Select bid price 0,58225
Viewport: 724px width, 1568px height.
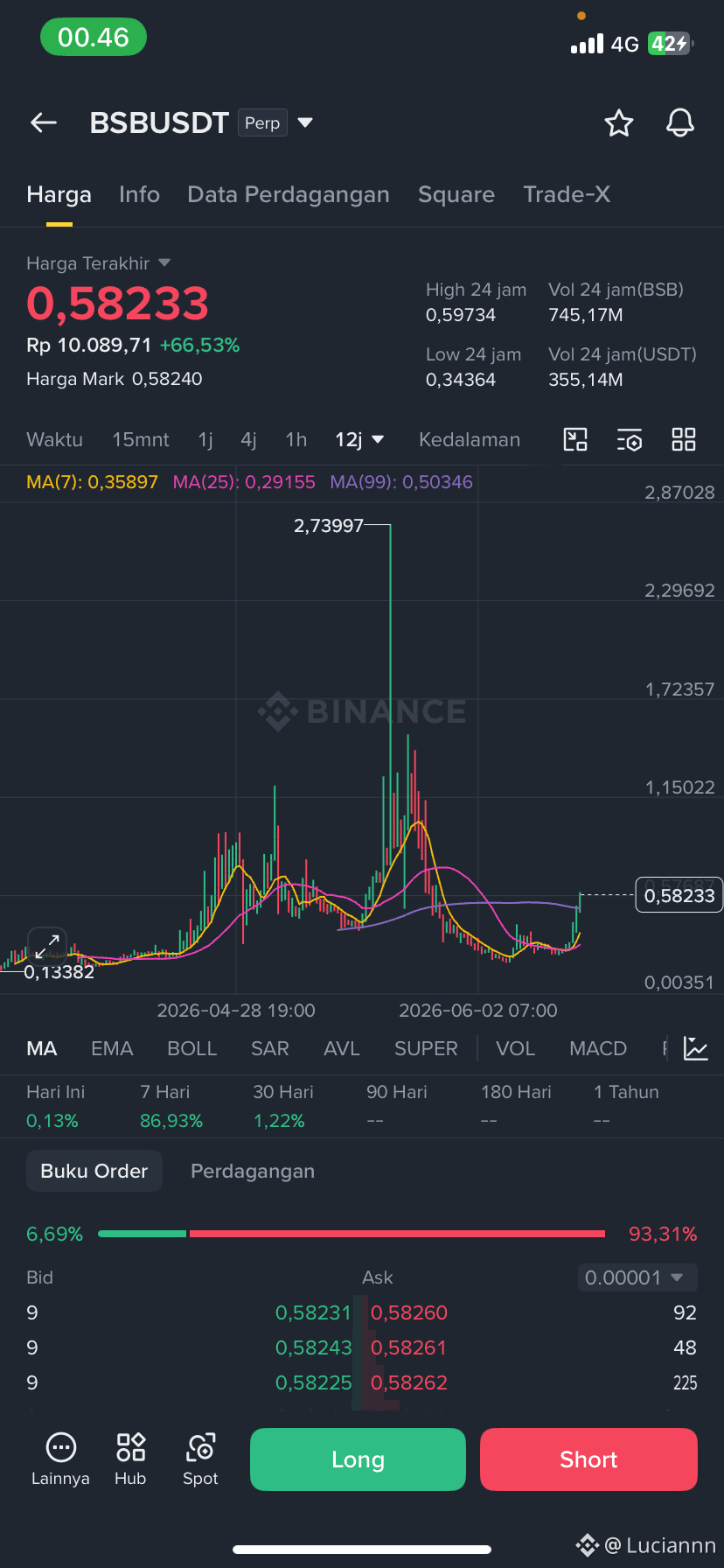coord(313,1382)
